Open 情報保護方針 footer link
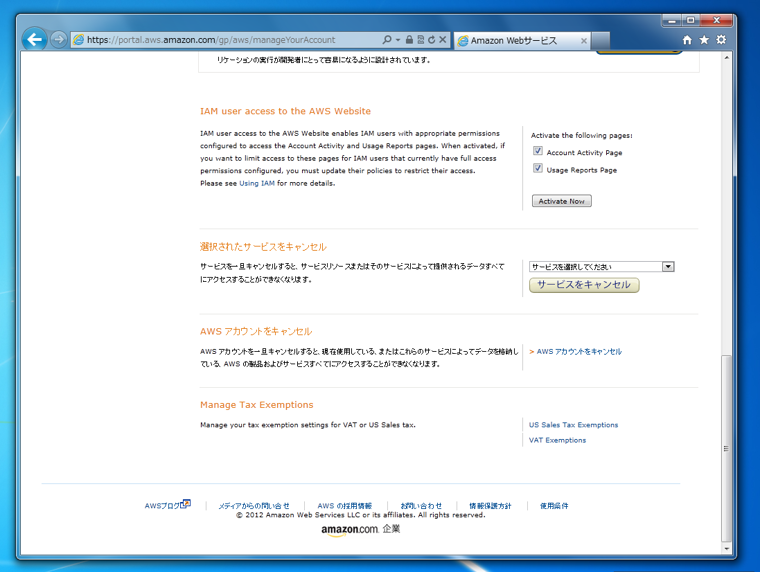Image resolution: width=760 pixels, height=572 pixels. [490, 506]
